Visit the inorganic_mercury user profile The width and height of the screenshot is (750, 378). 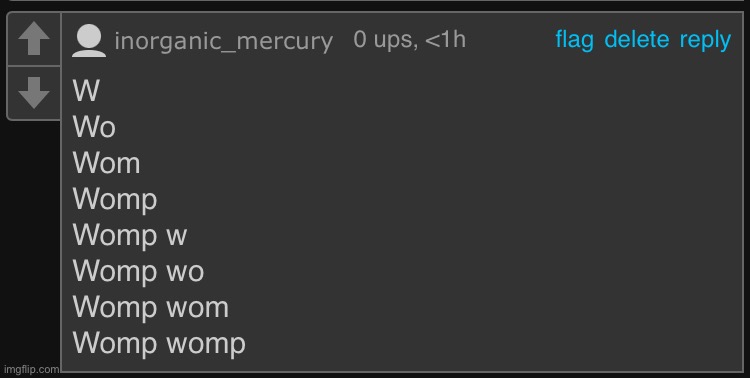click(223, 41)
